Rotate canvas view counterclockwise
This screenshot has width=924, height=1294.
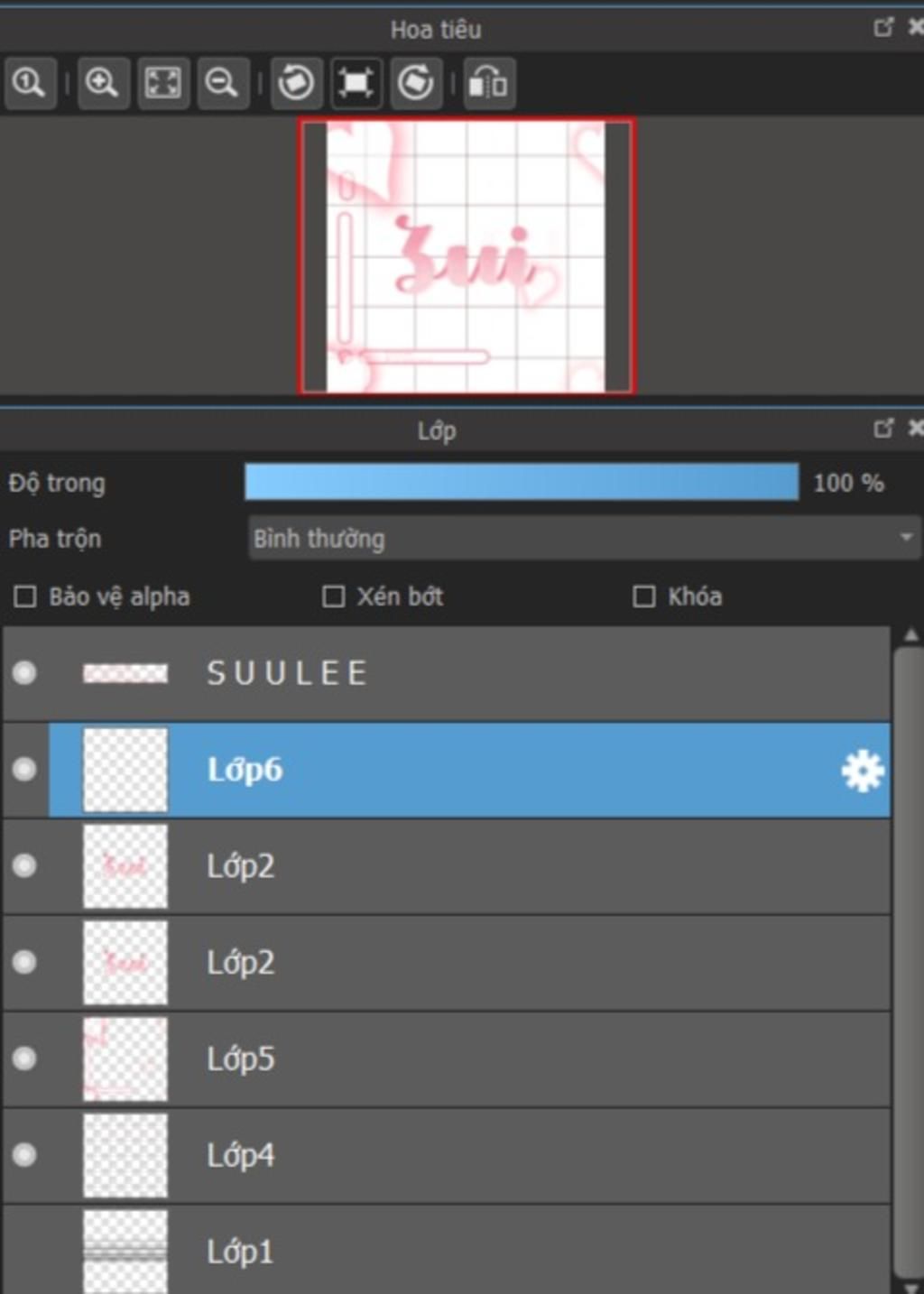297,83
